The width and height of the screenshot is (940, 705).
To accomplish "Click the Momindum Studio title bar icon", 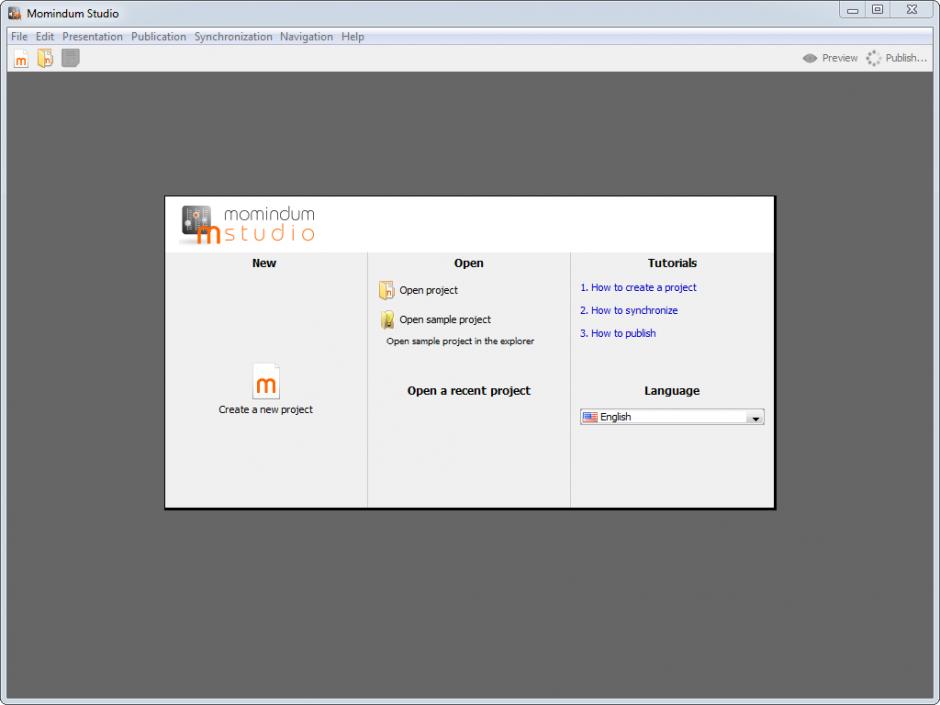I will pyautogui.click(x=14, y=13).
